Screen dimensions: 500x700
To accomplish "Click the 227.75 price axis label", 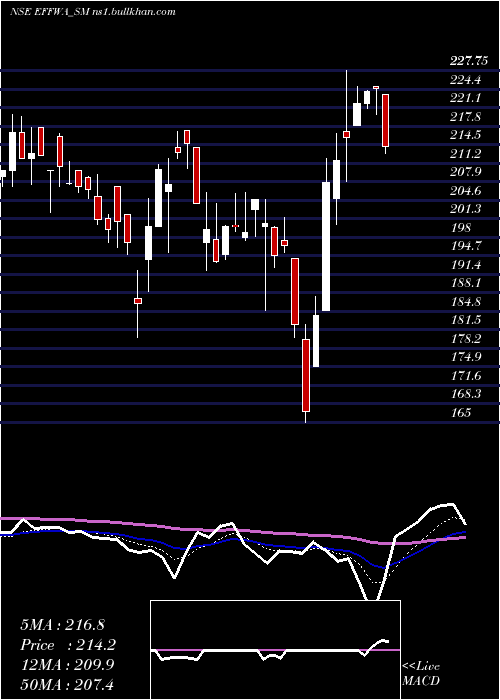I will pyautogui.click(x=467, y=62).
